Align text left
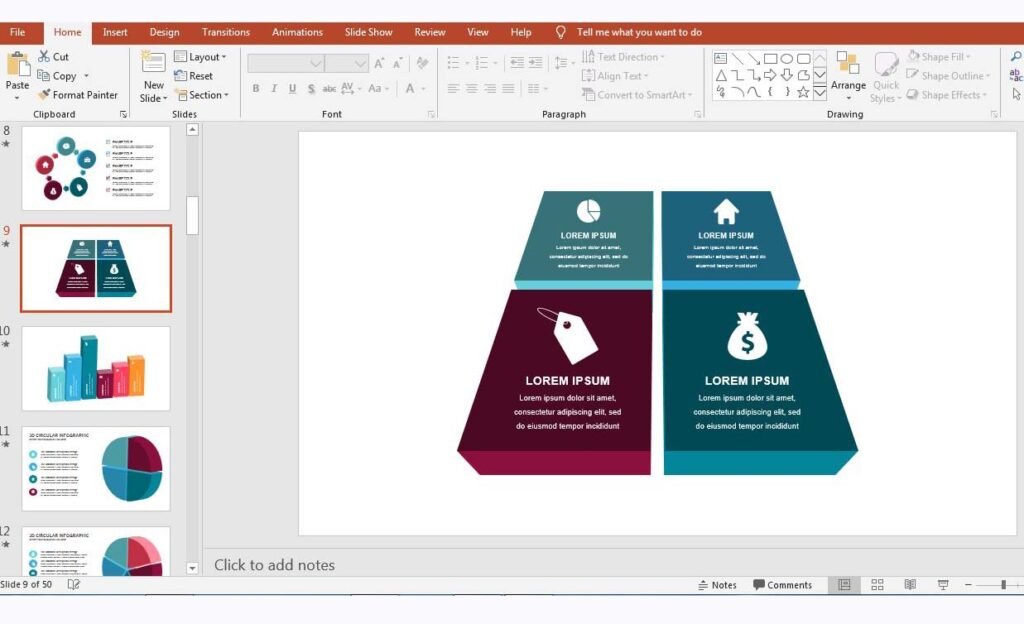1024x624 pixels. (x=453, y=88)
